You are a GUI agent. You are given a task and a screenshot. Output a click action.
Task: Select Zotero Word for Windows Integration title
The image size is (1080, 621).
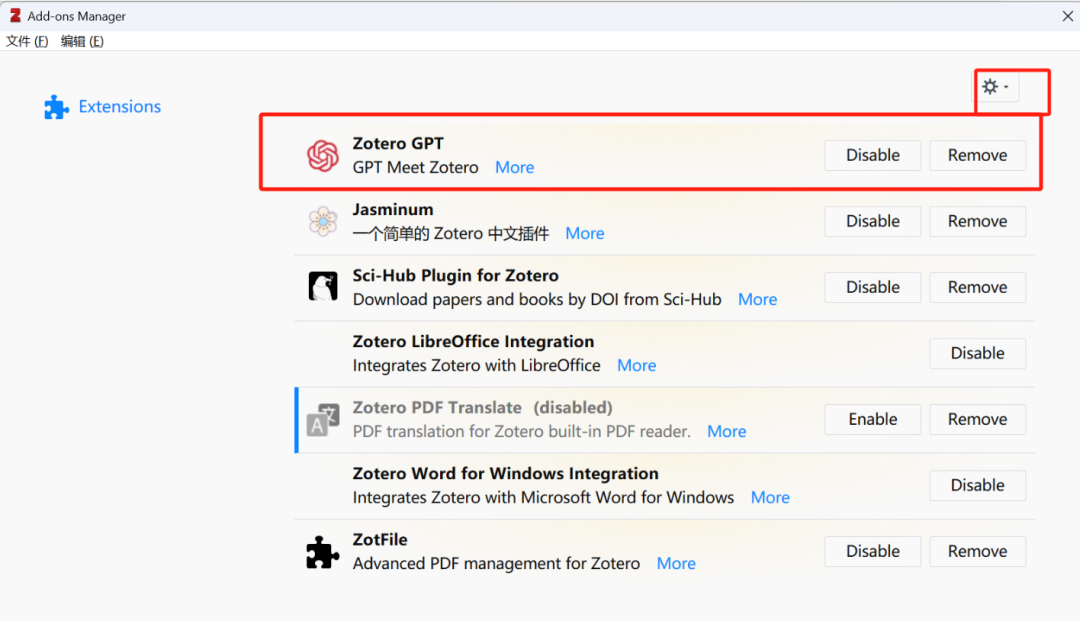pos(506,474)
